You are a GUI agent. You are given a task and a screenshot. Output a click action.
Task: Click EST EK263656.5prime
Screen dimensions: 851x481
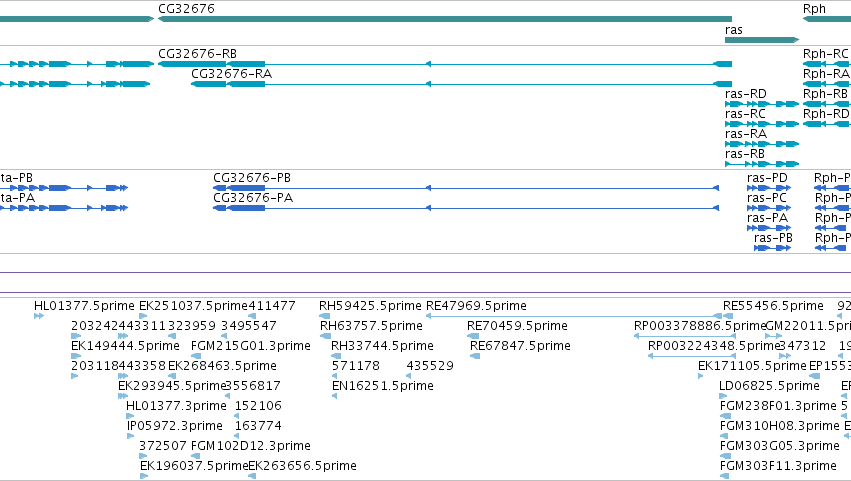click(303, 466)
